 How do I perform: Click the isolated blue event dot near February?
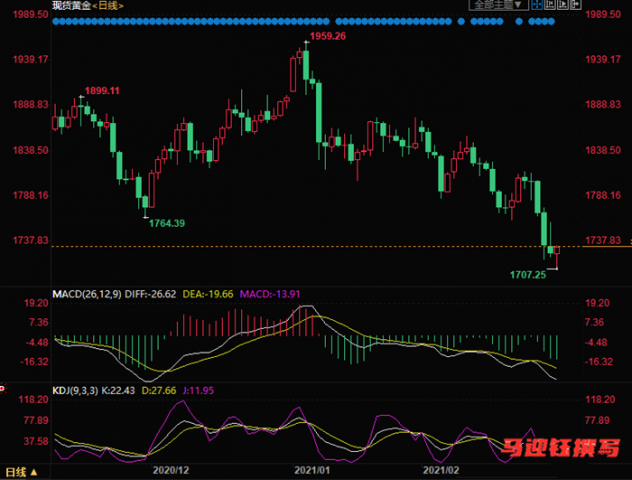[461, 21]
